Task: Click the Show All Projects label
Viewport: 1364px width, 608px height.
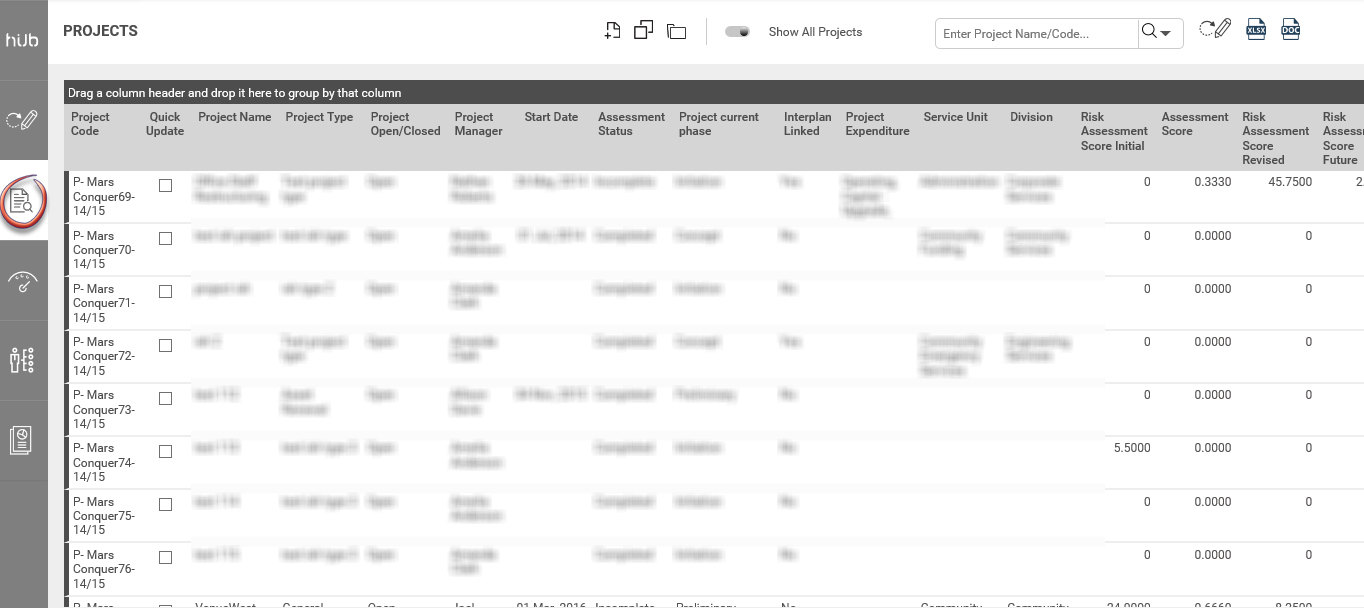Action: pyautogui.click(x=815, y=32)
